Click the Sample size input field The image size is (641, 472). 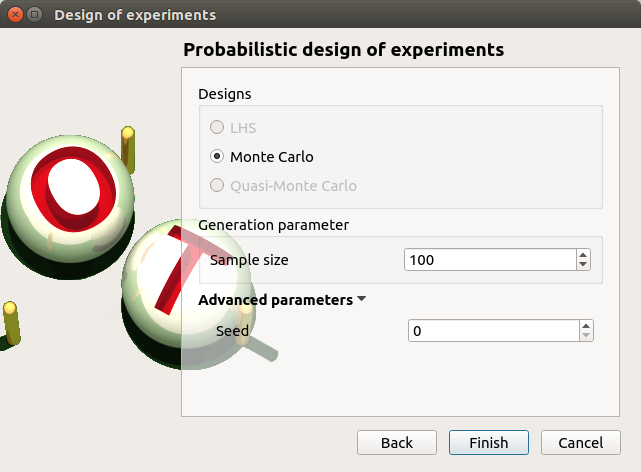click(x=490, y=260)
